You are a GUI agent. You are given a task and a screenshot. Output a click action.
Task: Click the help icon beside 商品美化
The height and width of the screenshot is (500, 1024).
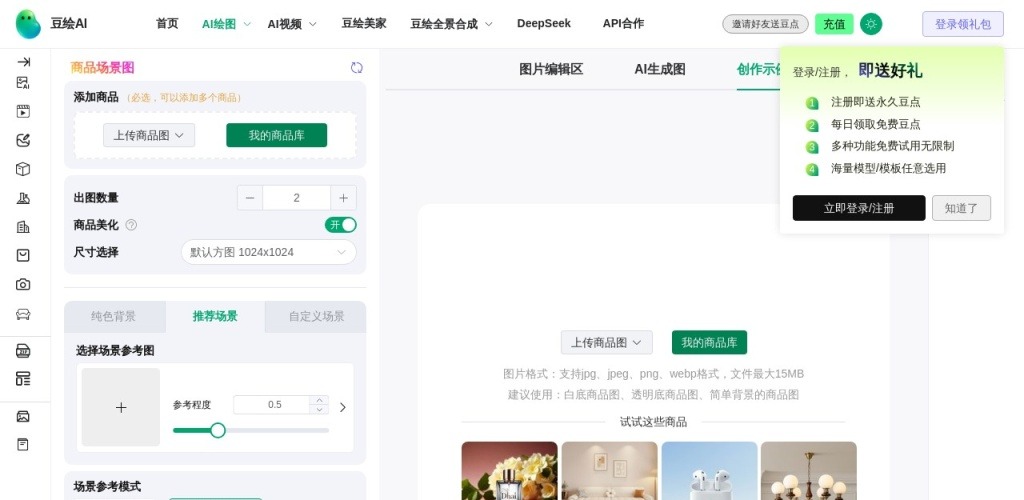click(131, 225)
